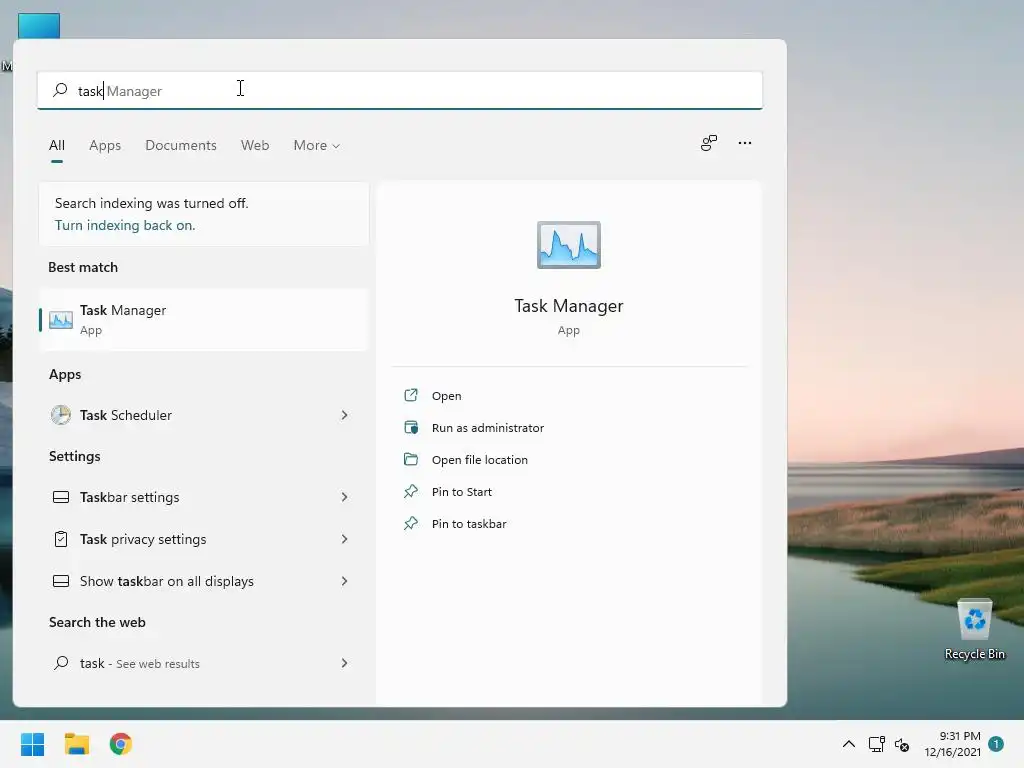Open 'Show taskbar on all displays' result

tap(204, 581)
